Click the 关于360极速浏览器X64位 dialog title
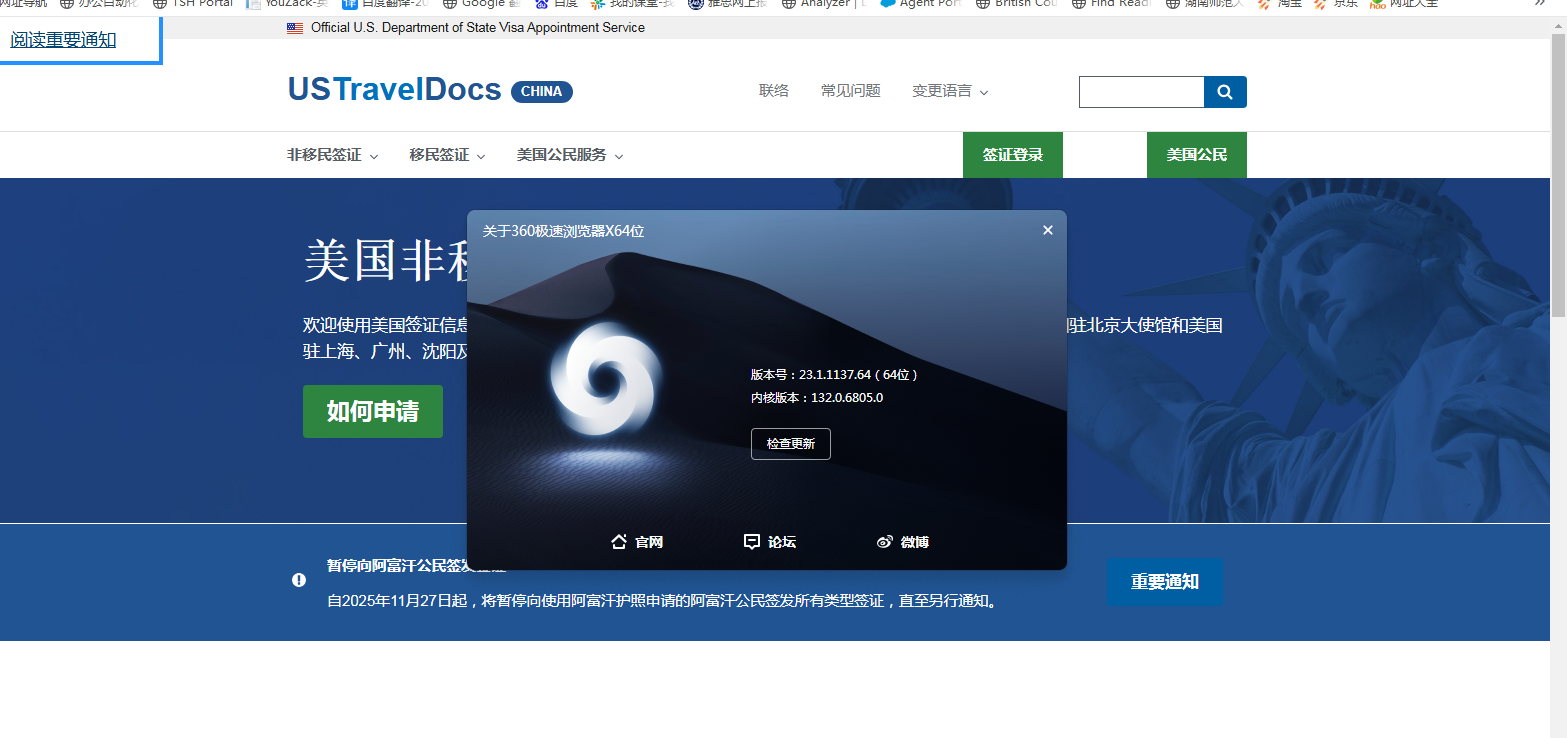 tap(563, 231)
